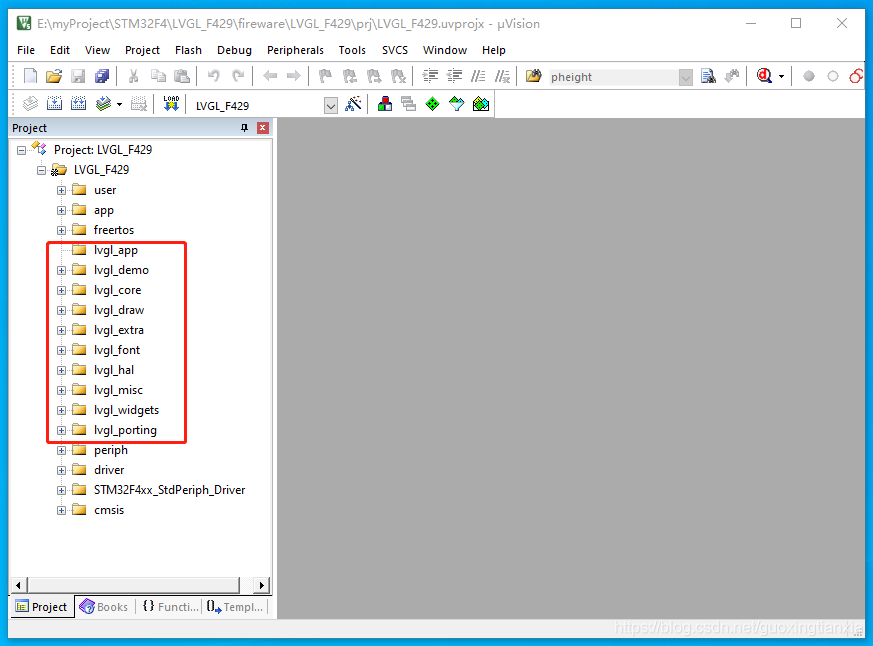Open Select Software Packs icon
The height and width of the screenshot is (646, 873).
(x=457, y=104)
